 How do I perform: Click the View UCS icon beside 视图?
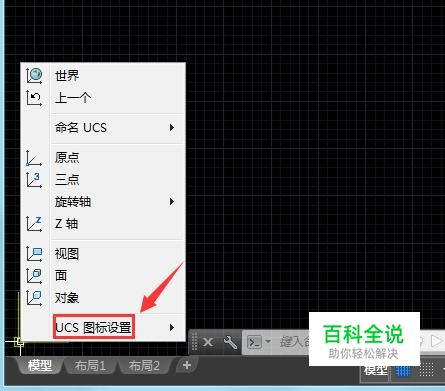(x=34, y=254)
